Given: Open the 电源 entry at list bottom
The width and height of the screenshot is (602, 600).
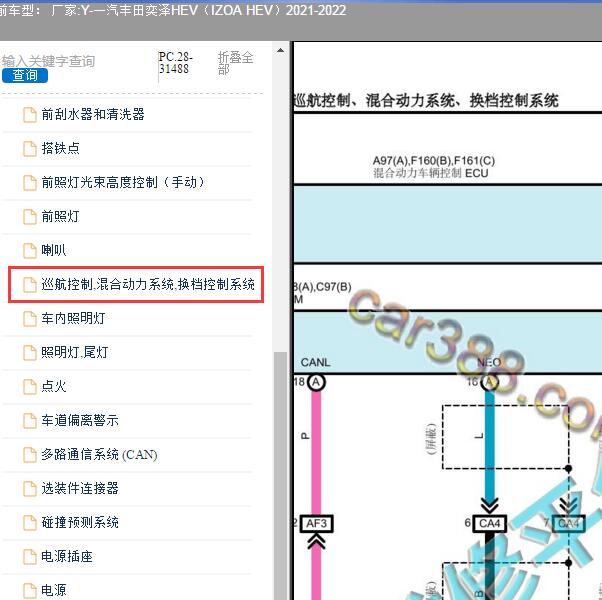Looking at the screenshot, I should (54, 590).
